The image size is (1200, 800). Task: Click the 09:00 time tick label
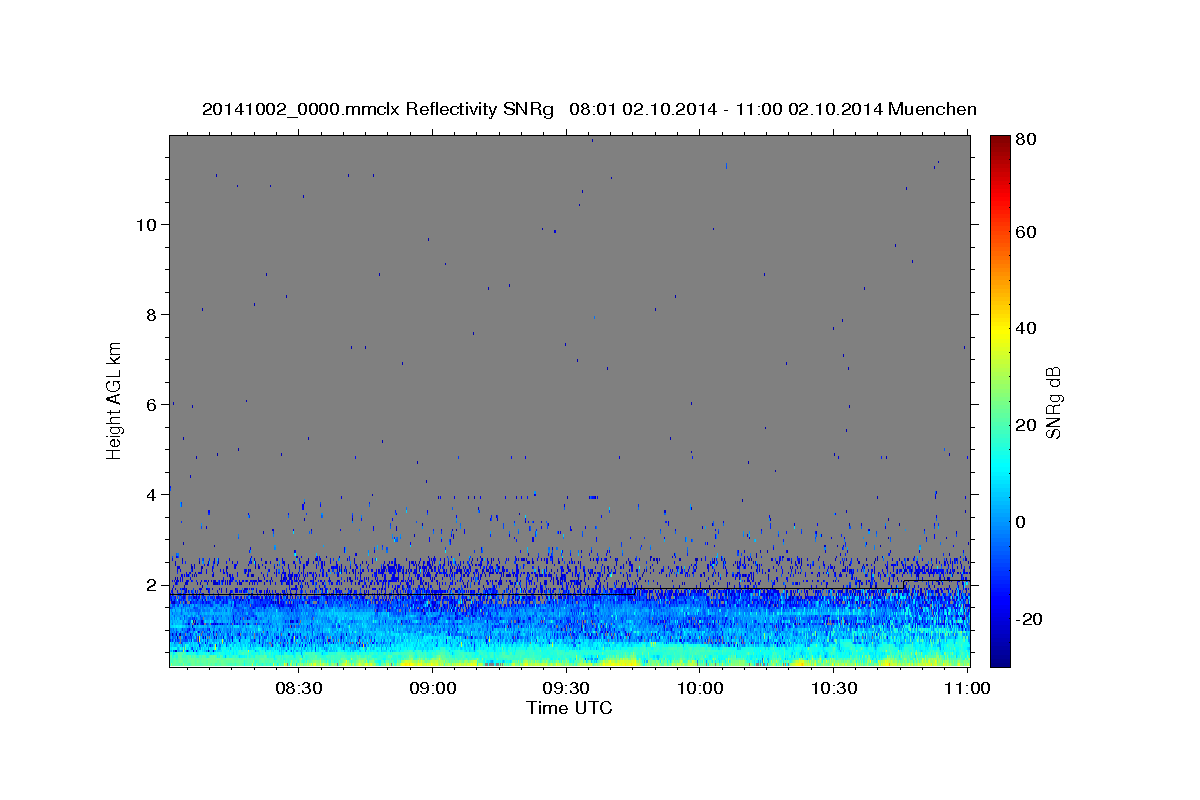tap(432, 688)
